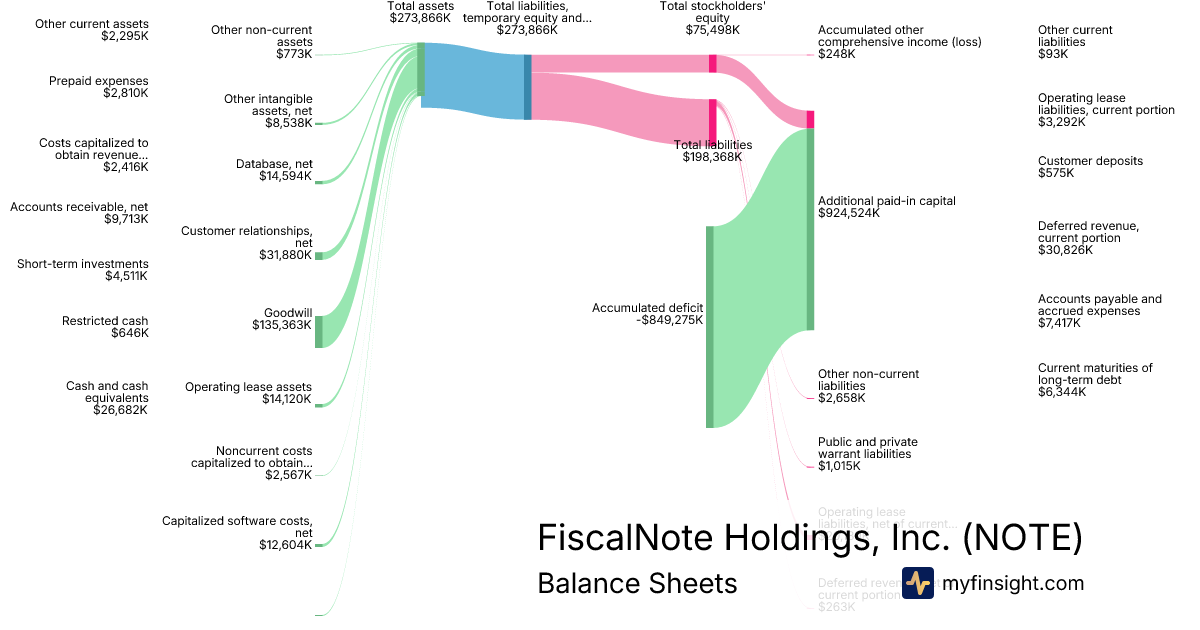Select the Deferred revenue, current portion label
This screenshot has width=1200, height=630.
click(x=1088, y=238)
